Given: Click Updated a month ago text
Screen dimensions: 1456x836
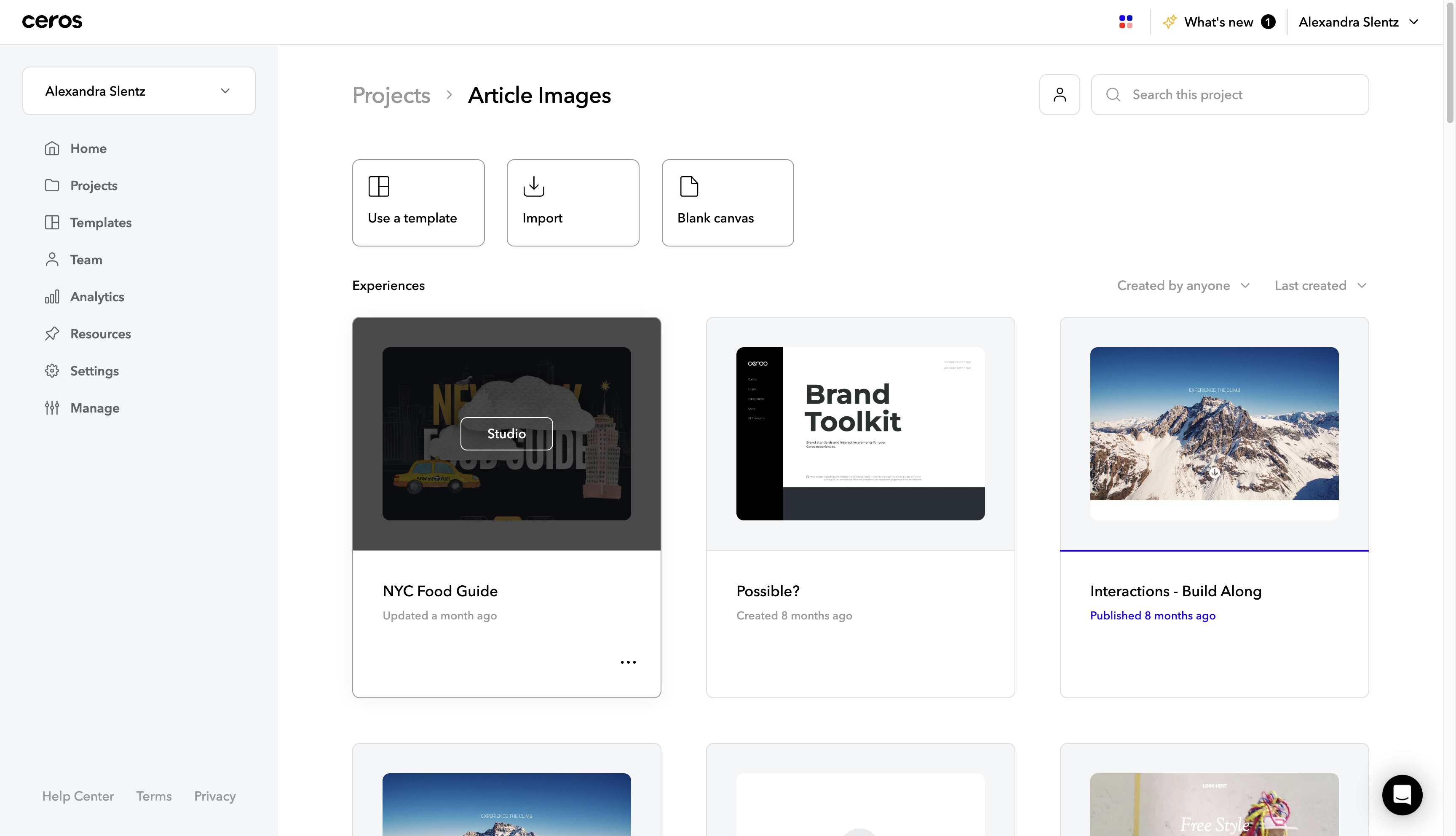Looking at the screenshot, I should [x=439, y=616].
